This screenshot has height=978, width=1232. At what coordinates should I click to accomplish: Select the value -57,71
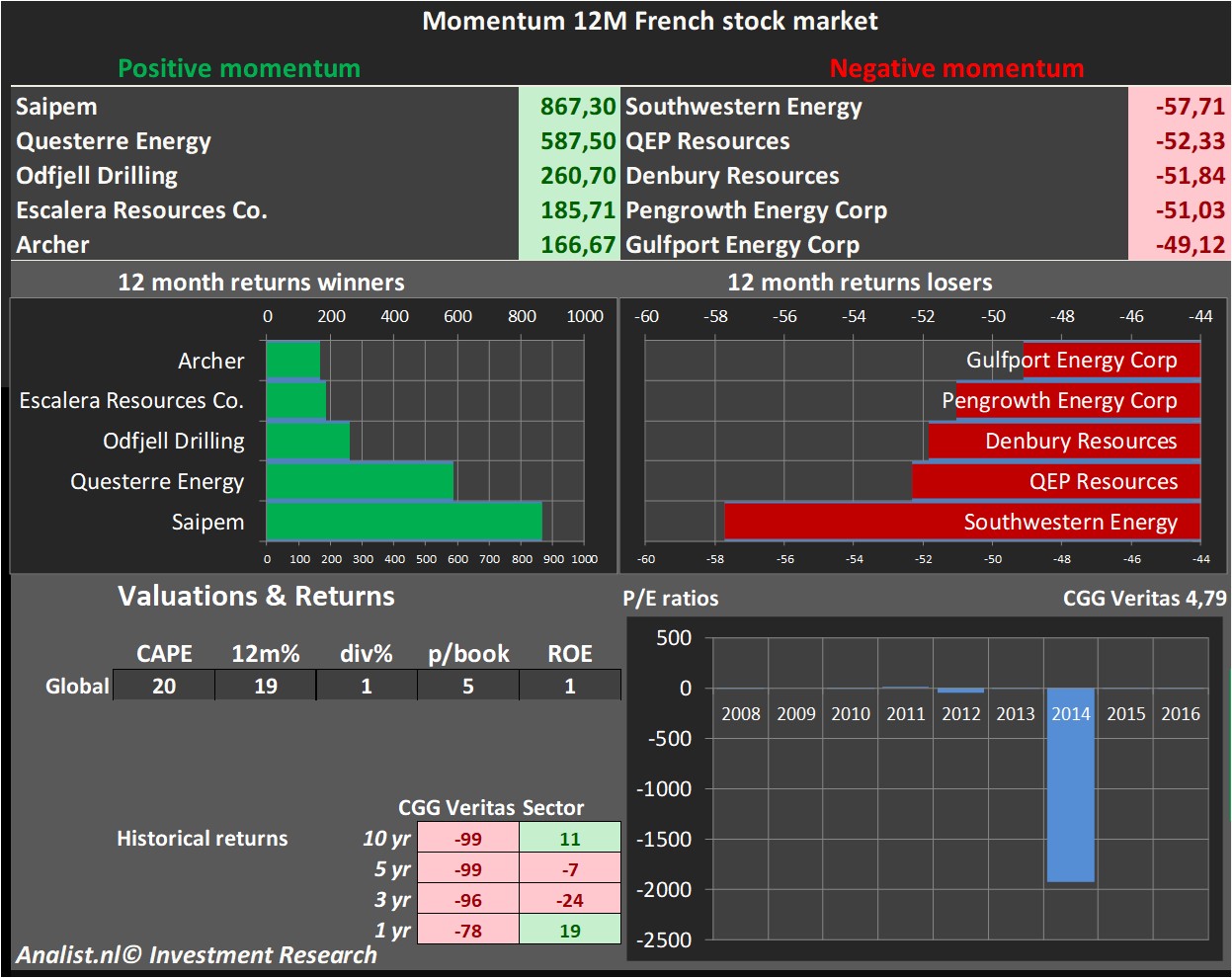pos(1191,107)
